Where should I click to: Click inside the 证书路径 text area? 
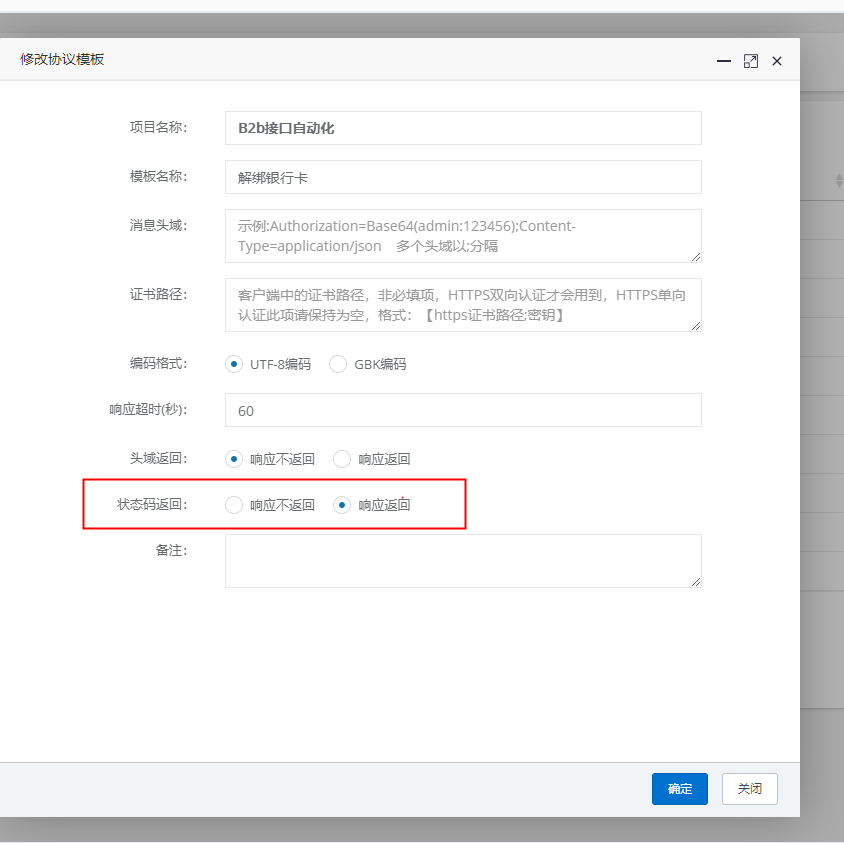[x=463, y=305]
